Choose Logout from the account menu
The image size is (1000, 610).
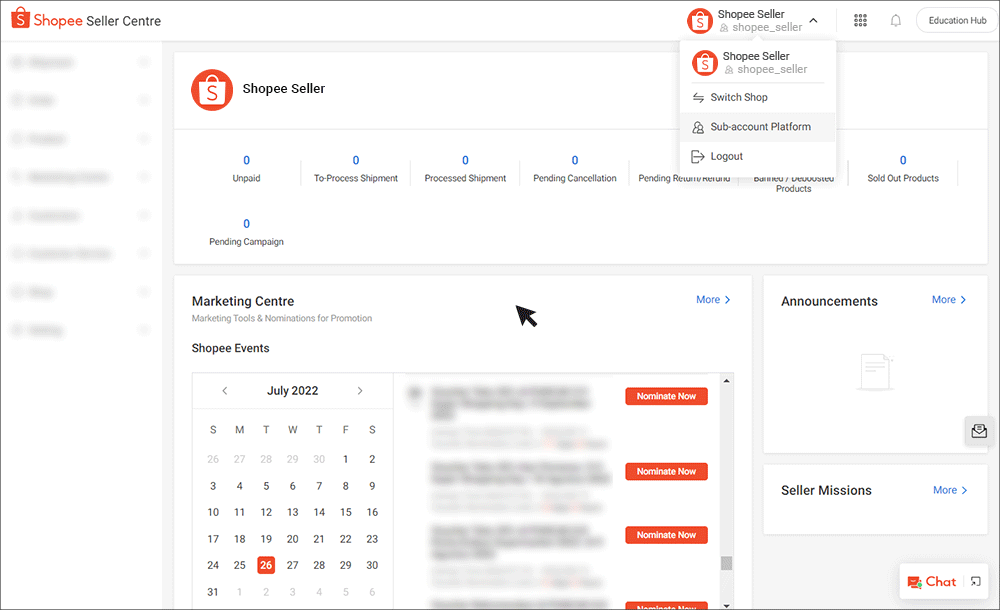pos(725,156)
